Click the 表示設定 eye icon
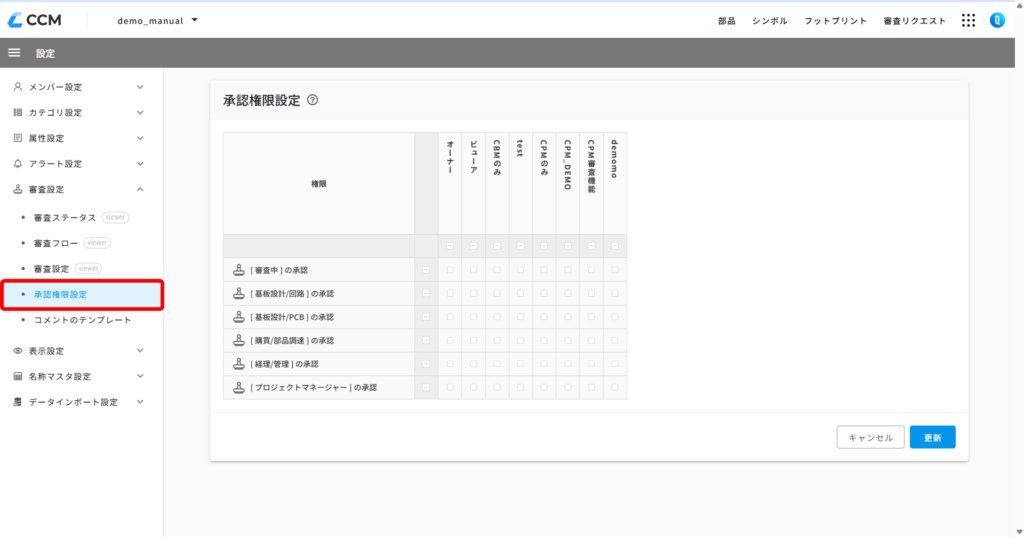The image size is (1024, 537). click(x=18, y=351)
